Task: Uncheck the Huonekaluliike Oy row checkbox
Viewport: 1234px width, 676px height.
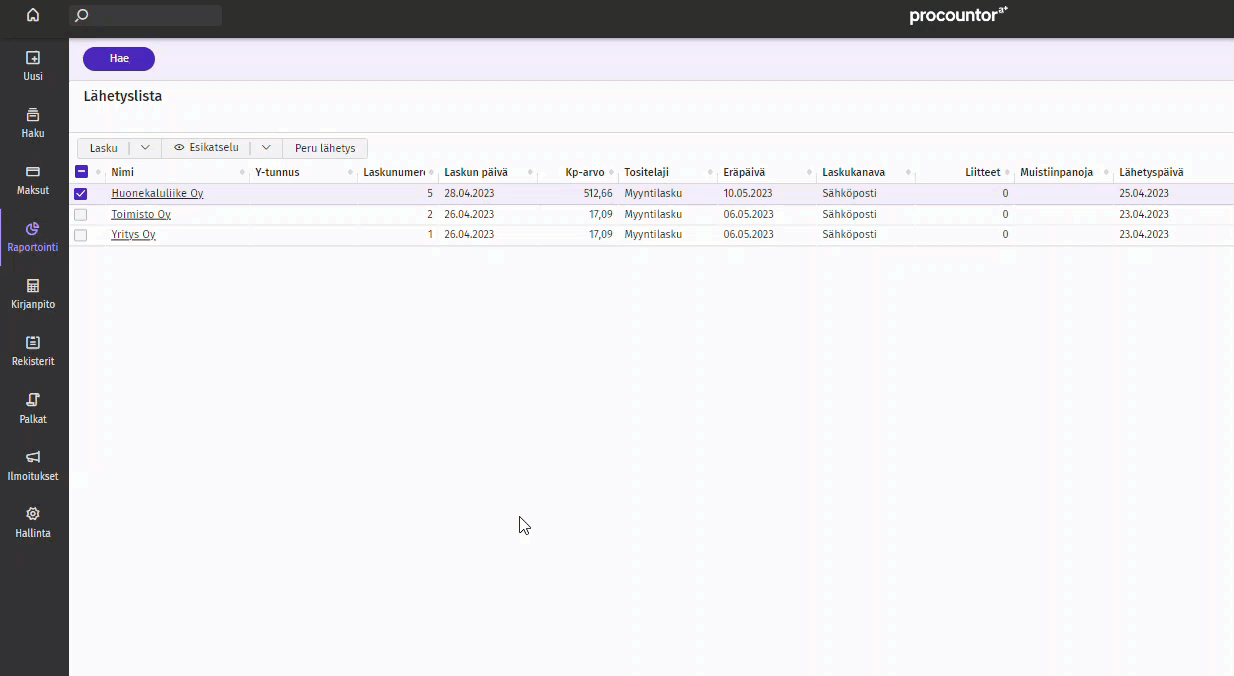Action: pos(81,194)
